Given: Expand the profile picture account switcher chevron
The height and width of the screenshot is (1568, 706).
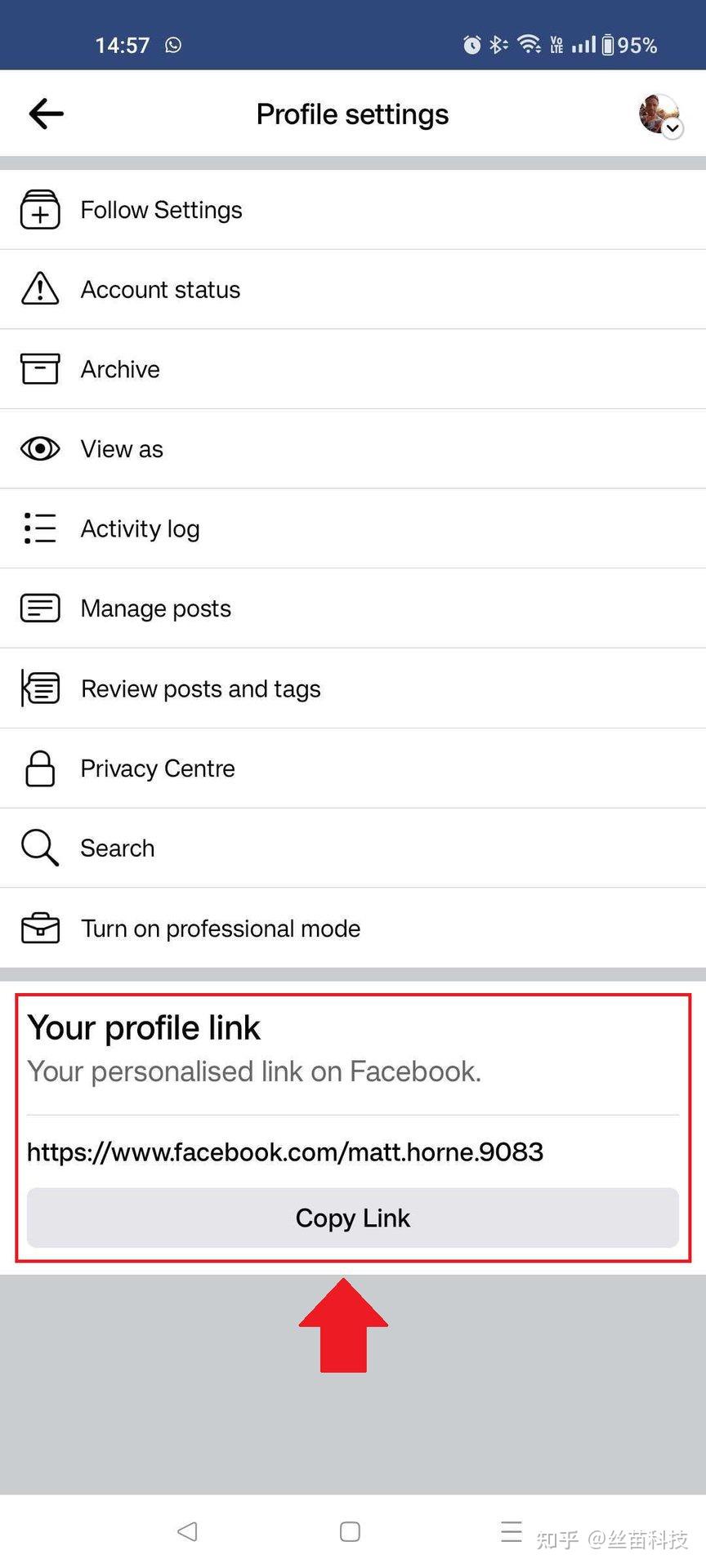Looking at the screenshot, I should (672, 129).
